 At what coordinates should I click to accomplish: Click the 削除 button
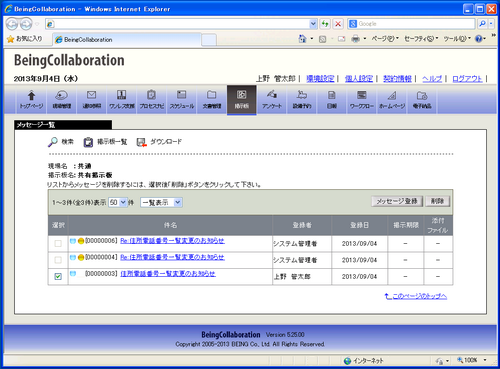(437, 201)
